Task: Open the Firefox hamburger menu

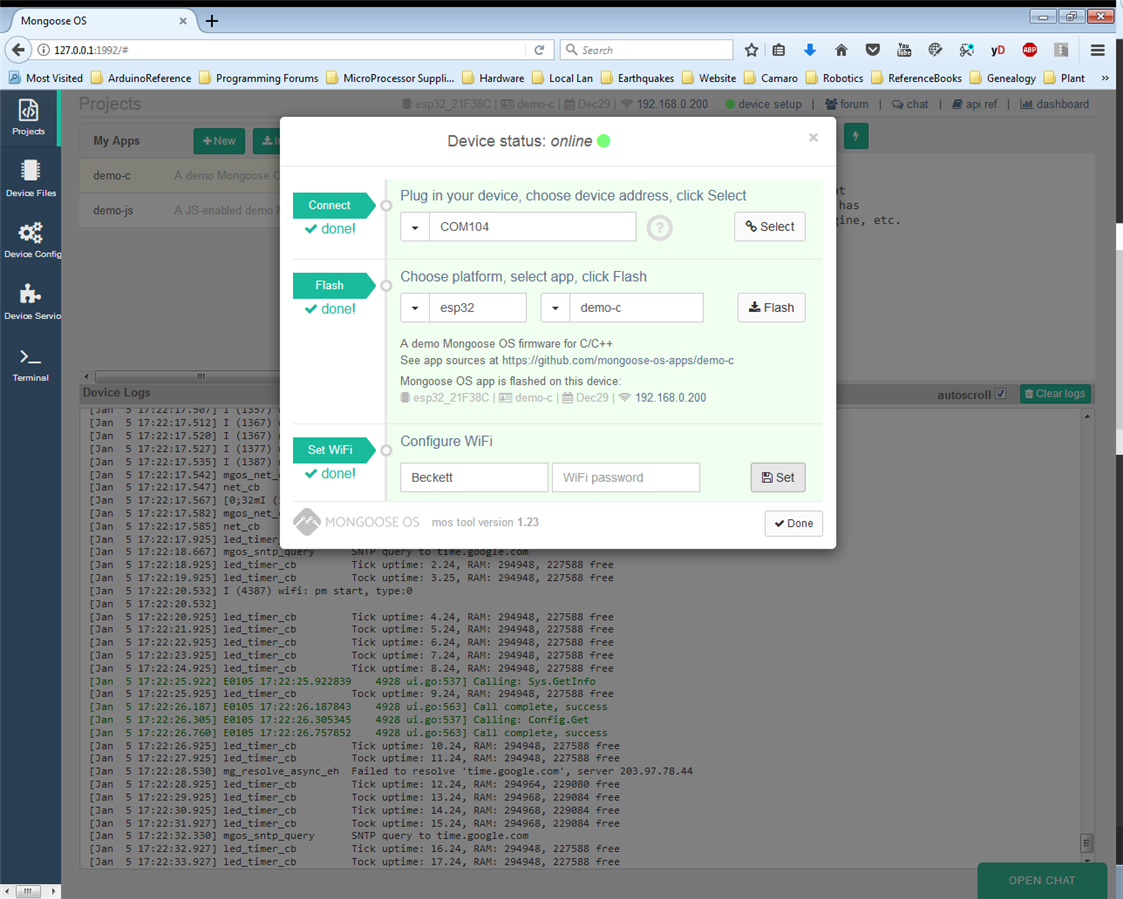Action: point(1097,50)
